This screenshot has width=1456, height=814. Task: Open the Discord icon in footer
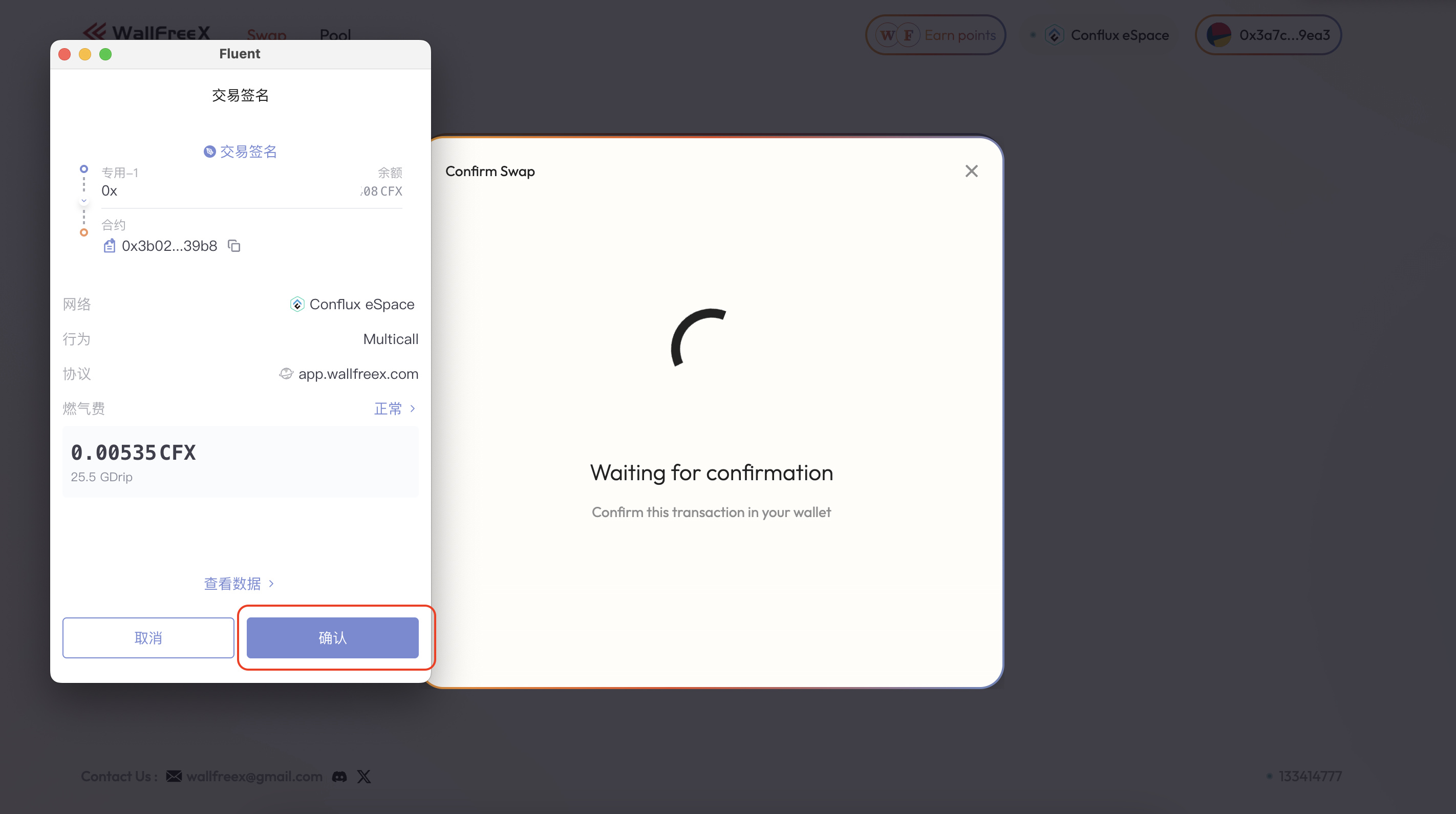(x=339, y=777)
